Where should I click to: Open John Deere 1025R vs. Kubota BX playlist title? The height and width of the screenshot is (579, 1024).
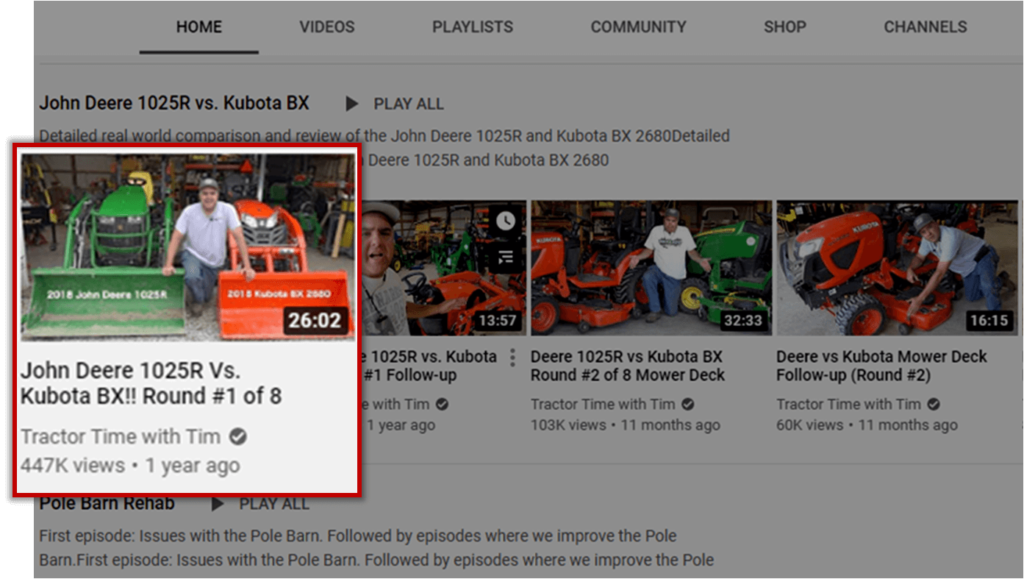point(174,103)
